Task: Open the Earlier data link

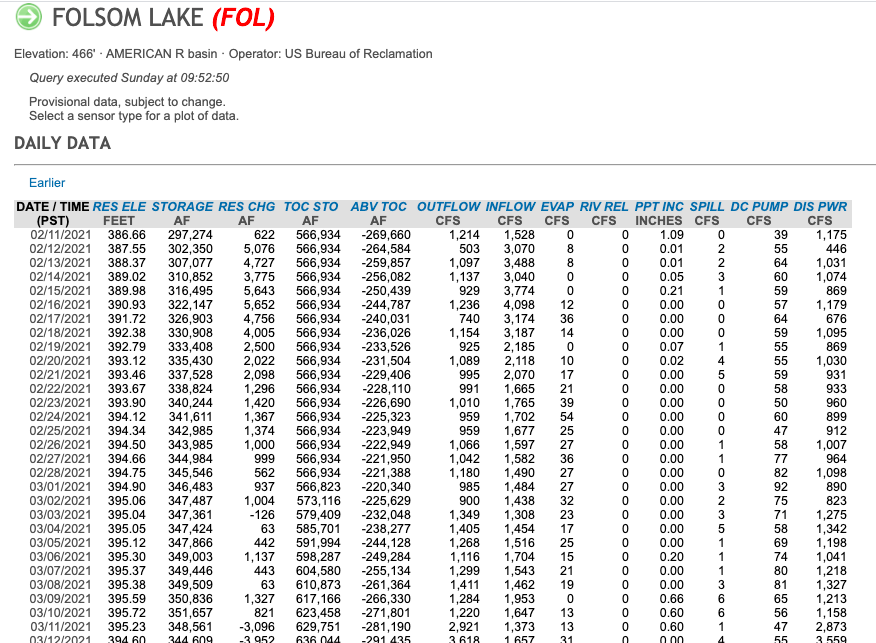Action: click(x=47, y=183)
